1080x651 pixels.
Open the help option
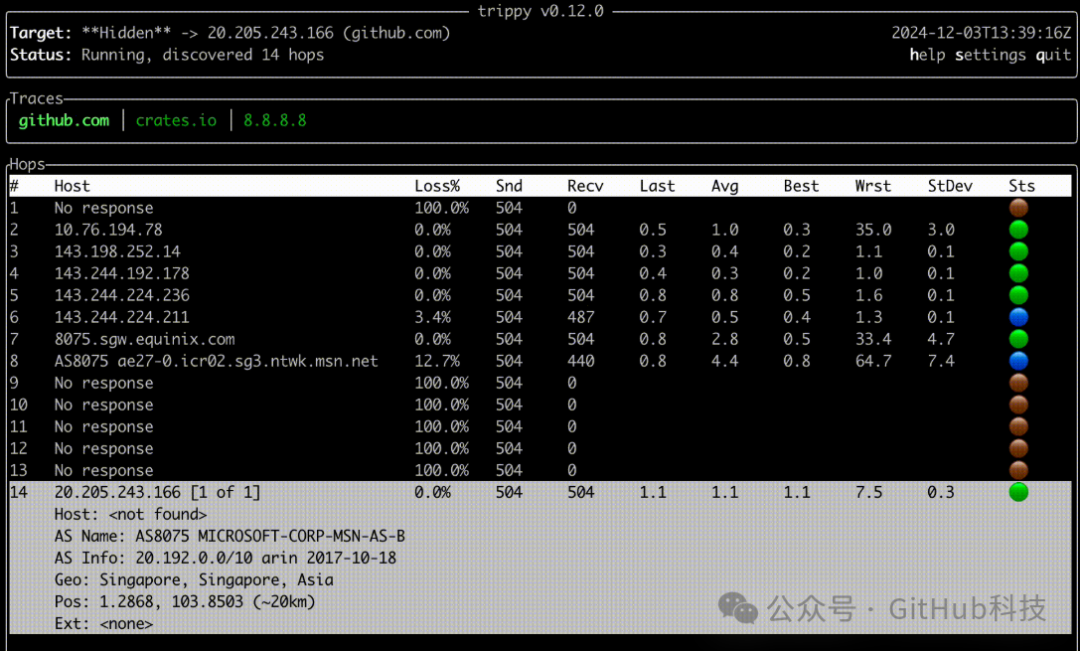[x=927, y=55]
